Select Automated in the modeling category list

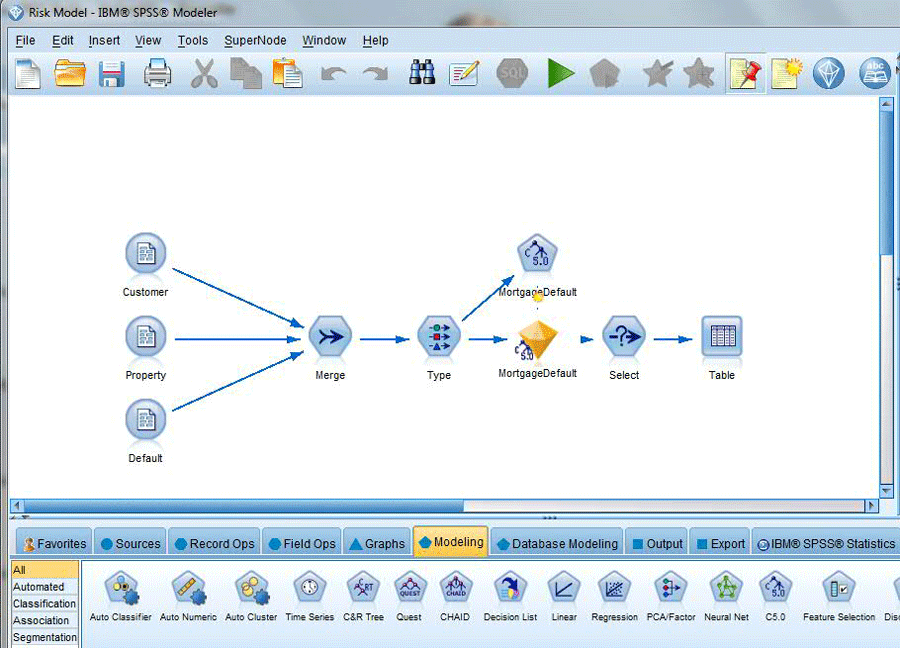pyautogui.click(x=39, y=587)
